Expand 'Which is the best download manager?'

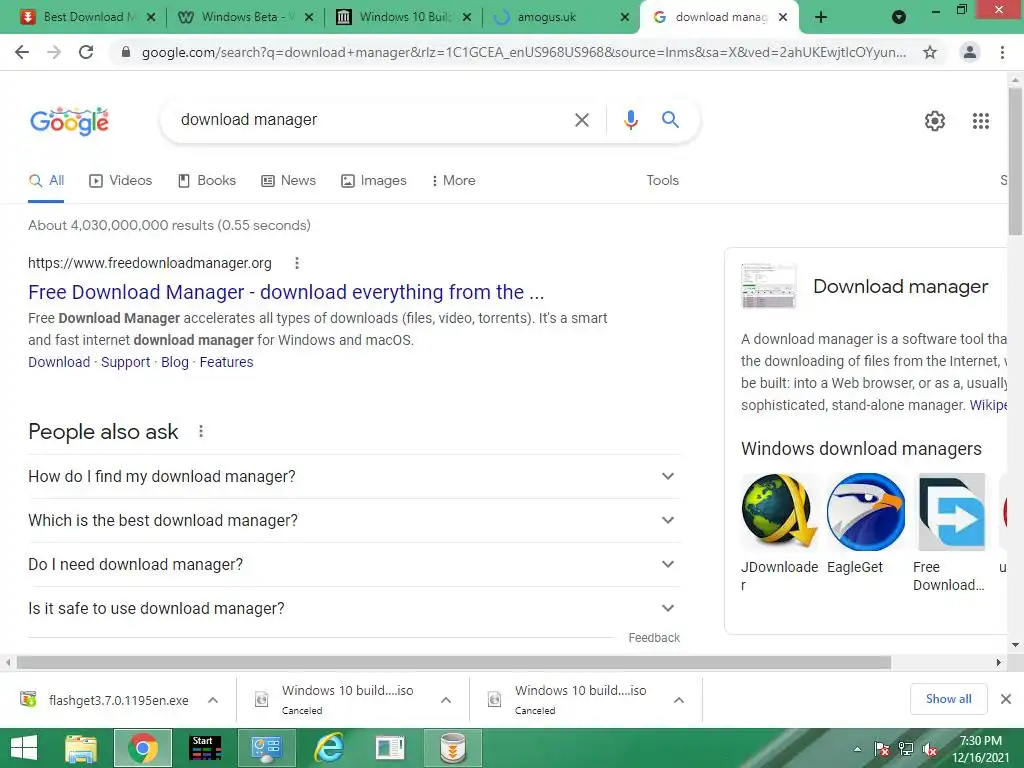click(354, 520)
